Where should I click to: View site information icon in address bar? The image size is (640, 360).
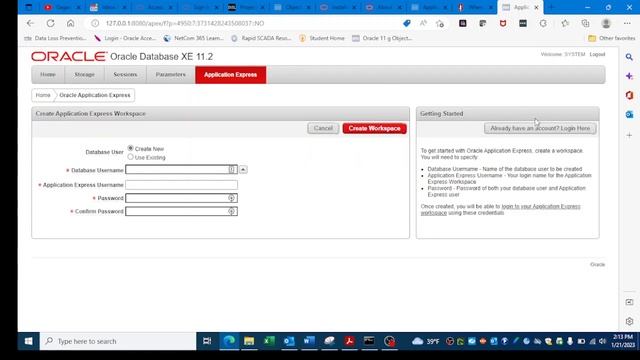click(95, 23)
